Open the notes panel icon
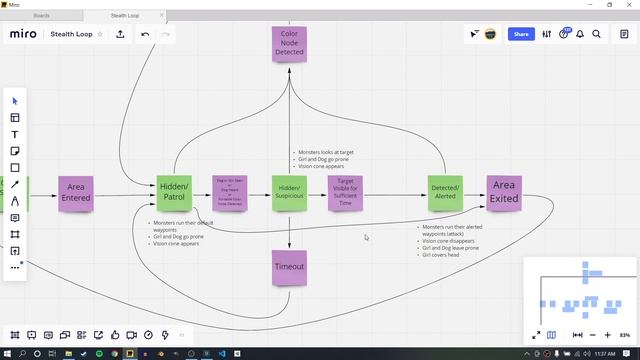This screenshot has height=360, width=640. [624, 34]
